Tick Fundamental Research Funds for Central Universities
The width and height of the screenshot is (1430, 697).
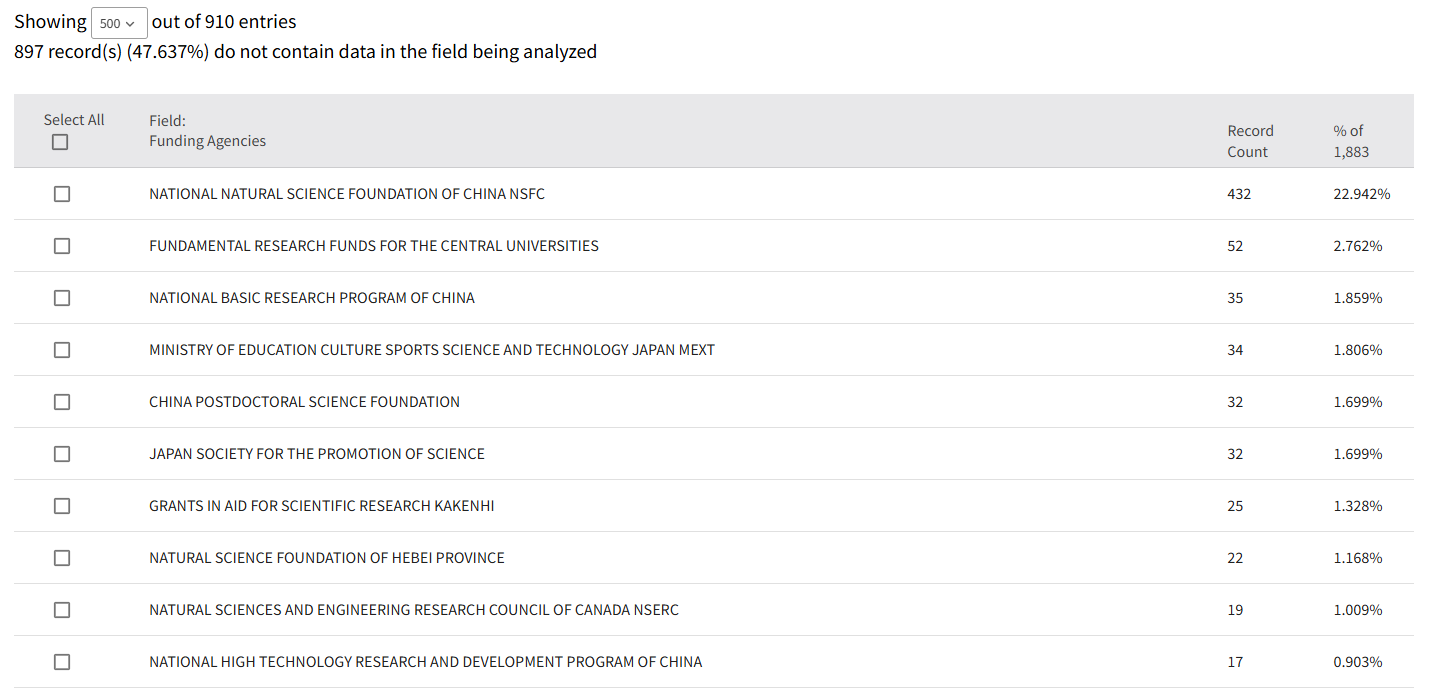point(62,246)
